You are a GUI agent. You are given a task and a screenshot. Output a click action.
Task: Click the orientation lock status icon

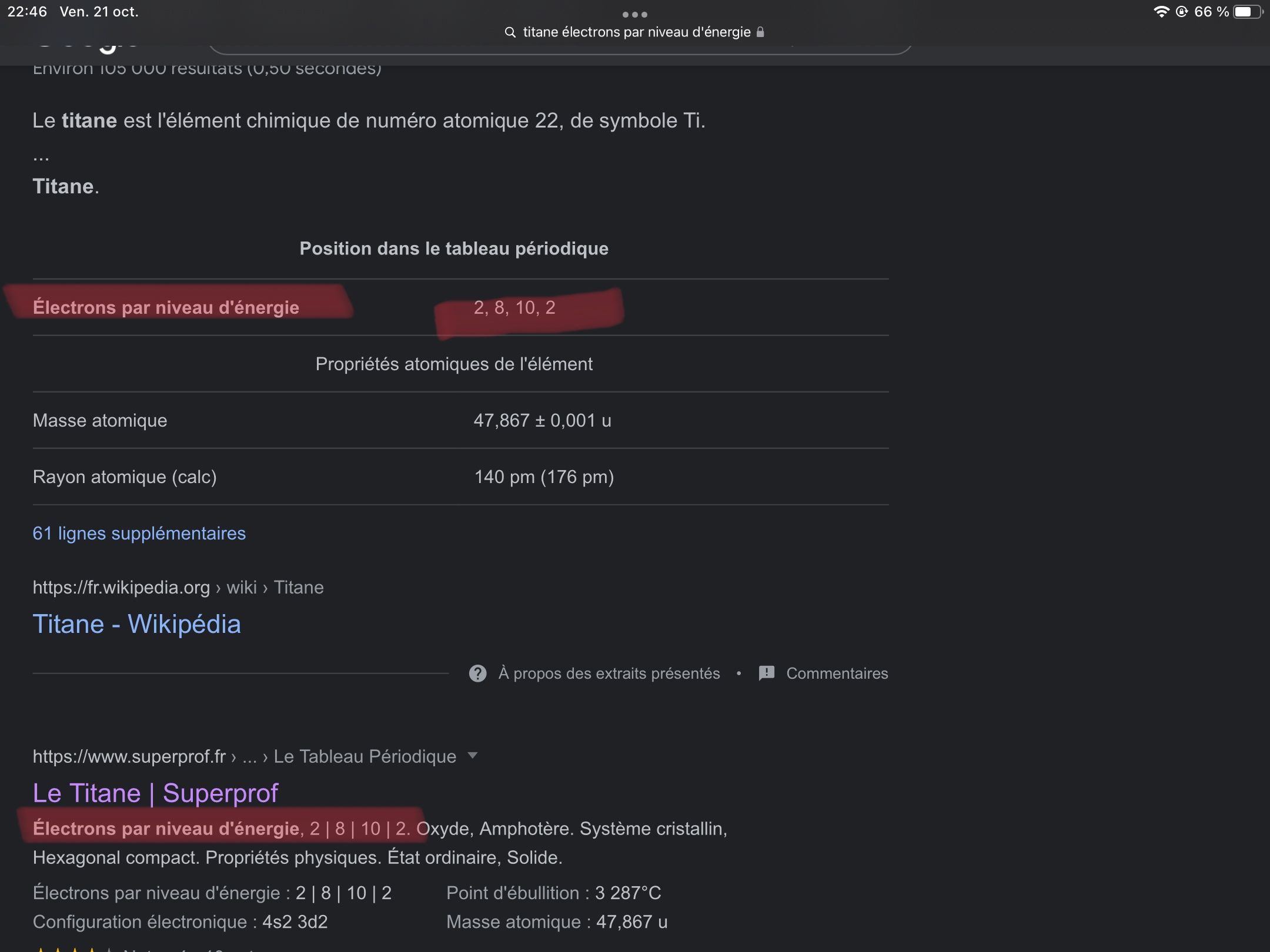[x=1181, y=12]
